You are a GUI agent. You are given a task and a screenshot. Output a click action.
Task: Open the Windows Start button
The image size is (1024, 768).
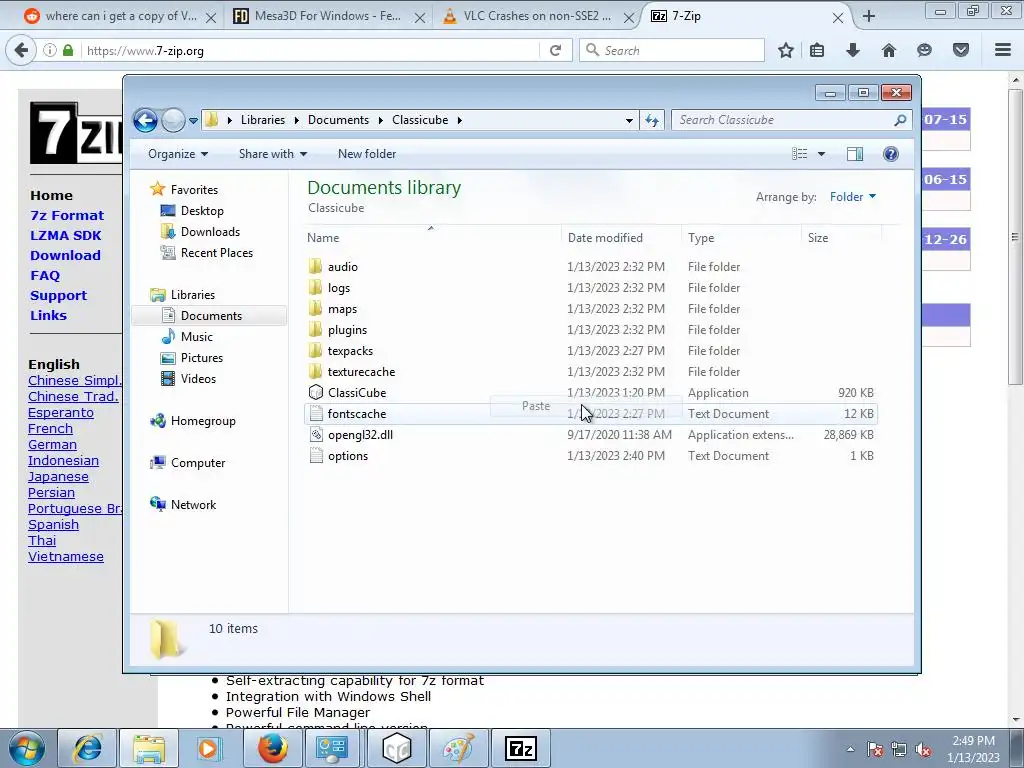pyautogui.click(x=27, y=748)
